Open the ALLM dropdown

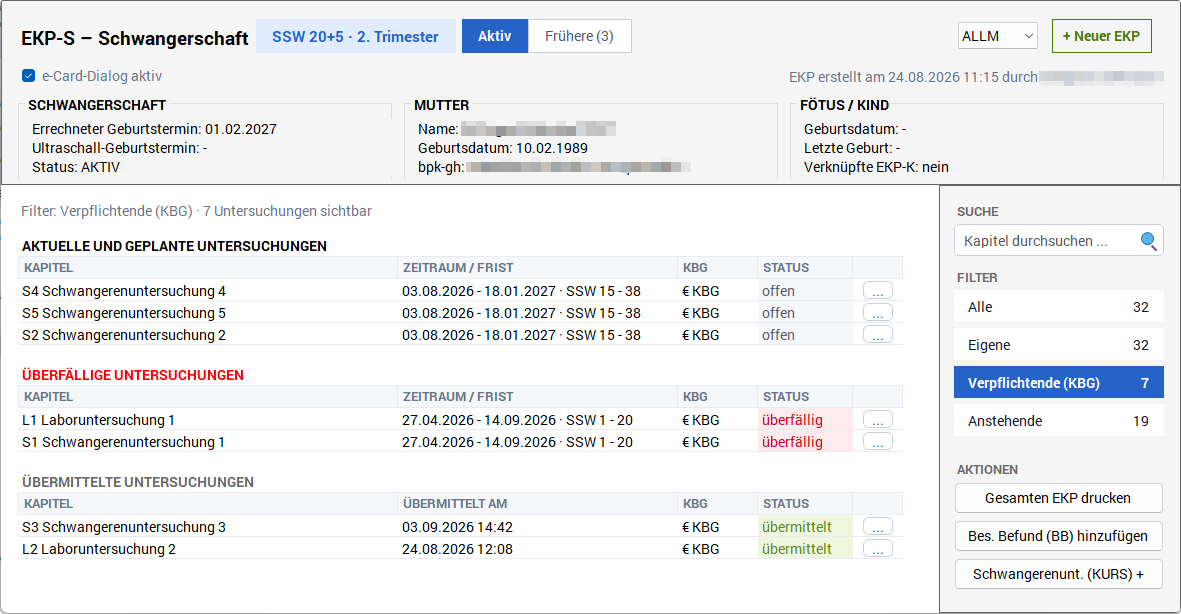997,36
